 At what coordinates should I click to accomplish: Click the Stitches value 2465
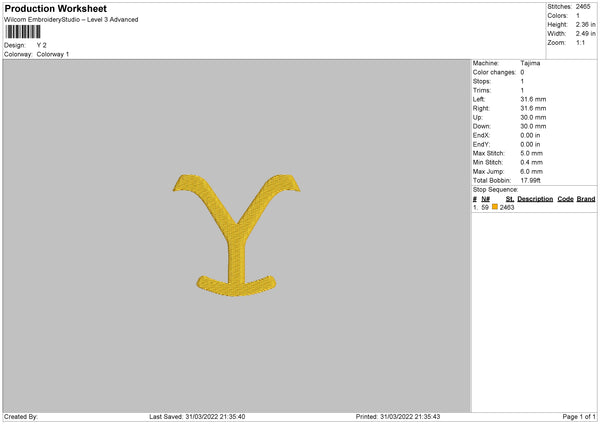[x=583, y=7]
